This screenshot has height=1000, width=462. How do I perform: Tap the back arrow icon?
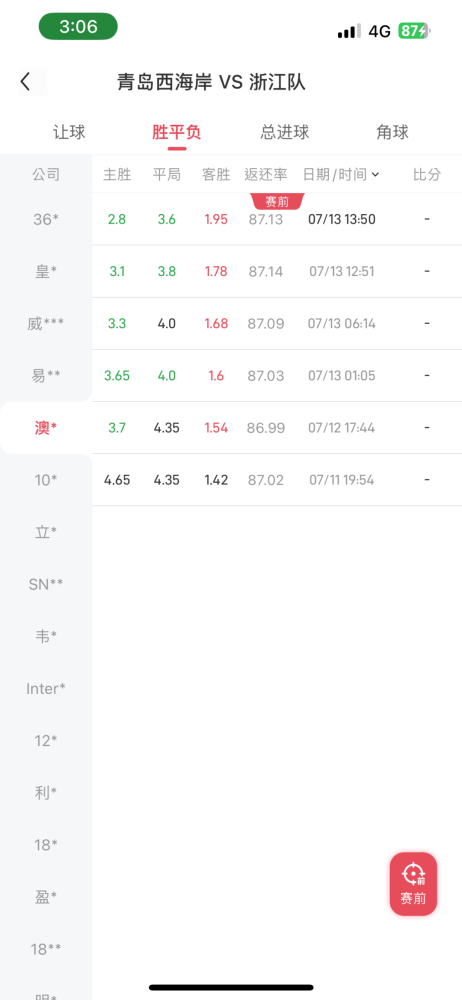pyautogui.click(x=25, y=82)
